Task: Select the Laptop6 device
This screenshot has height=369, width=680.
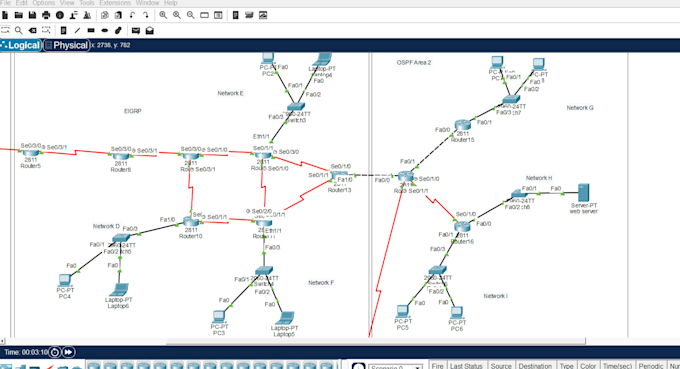Action: tap(118, 290)
